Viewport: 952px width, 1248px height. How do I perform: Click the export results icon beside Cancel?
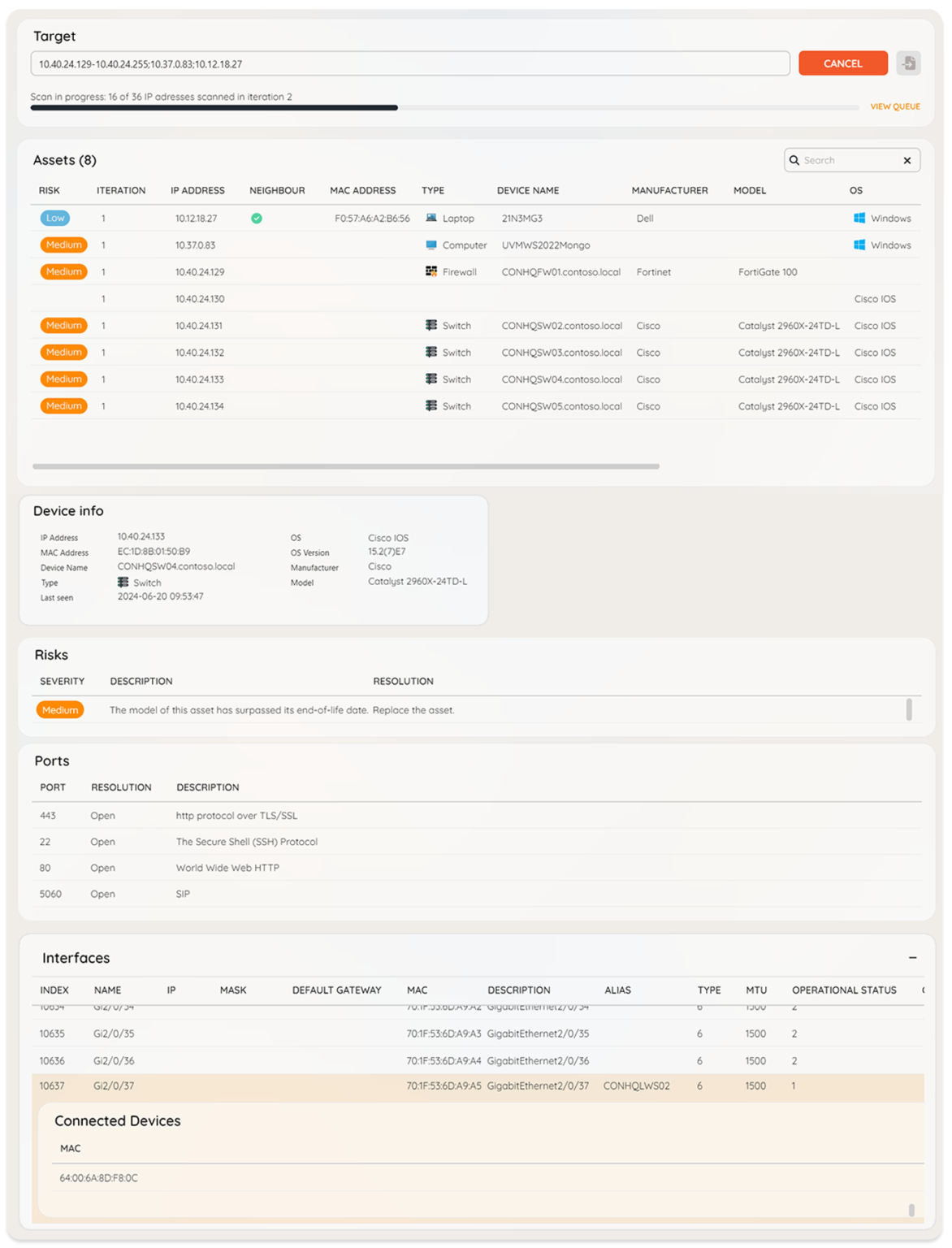tap(909, 63)
